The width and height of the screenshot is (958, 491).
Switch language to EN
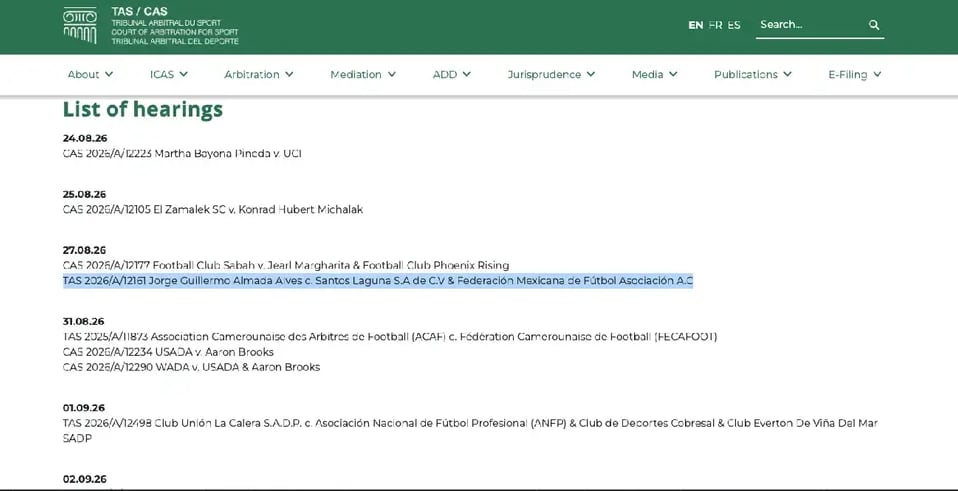695,25
